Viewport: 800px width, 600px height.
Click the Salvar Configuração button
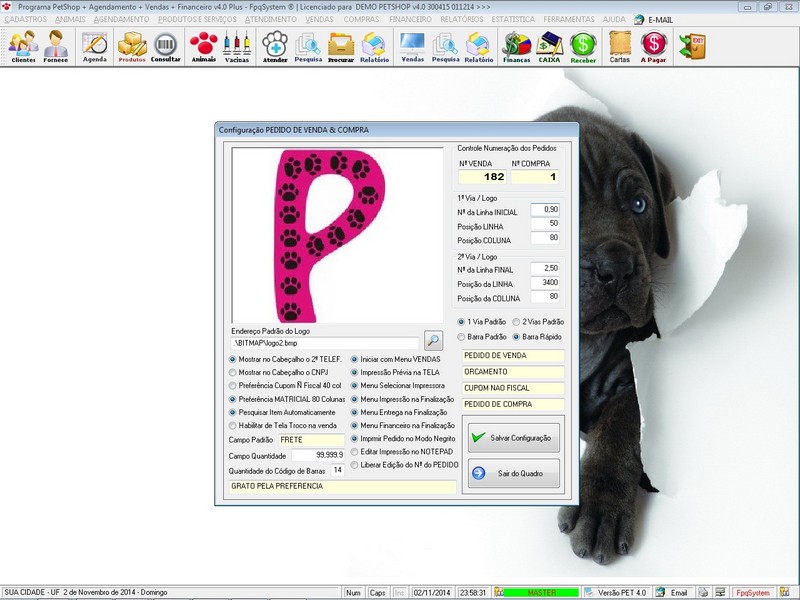point(515,440)
